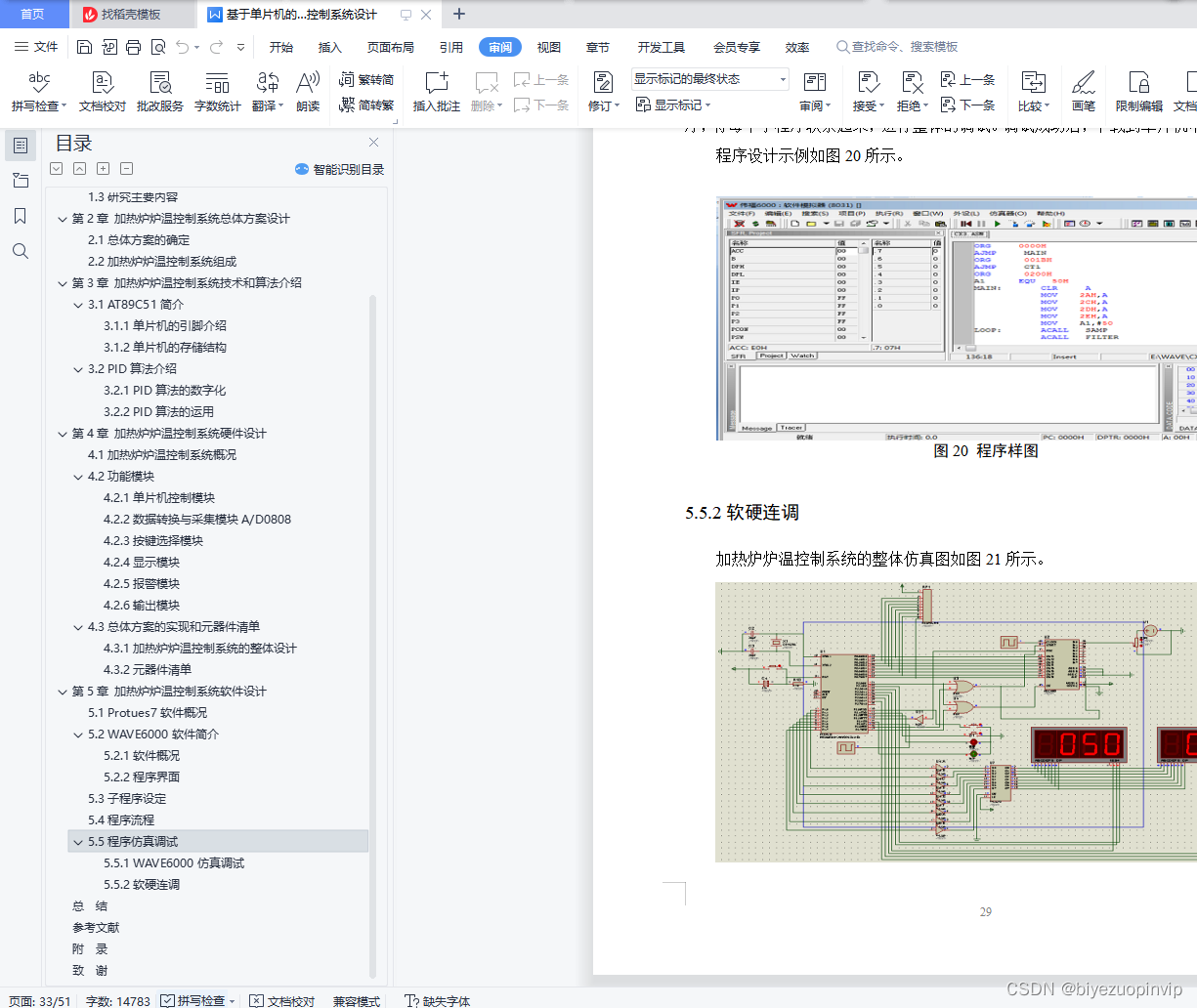Open the 效率 ribbon tab
This screenshot has height=1008, width=1197.
pyautogui.click(x=797, y=47)
